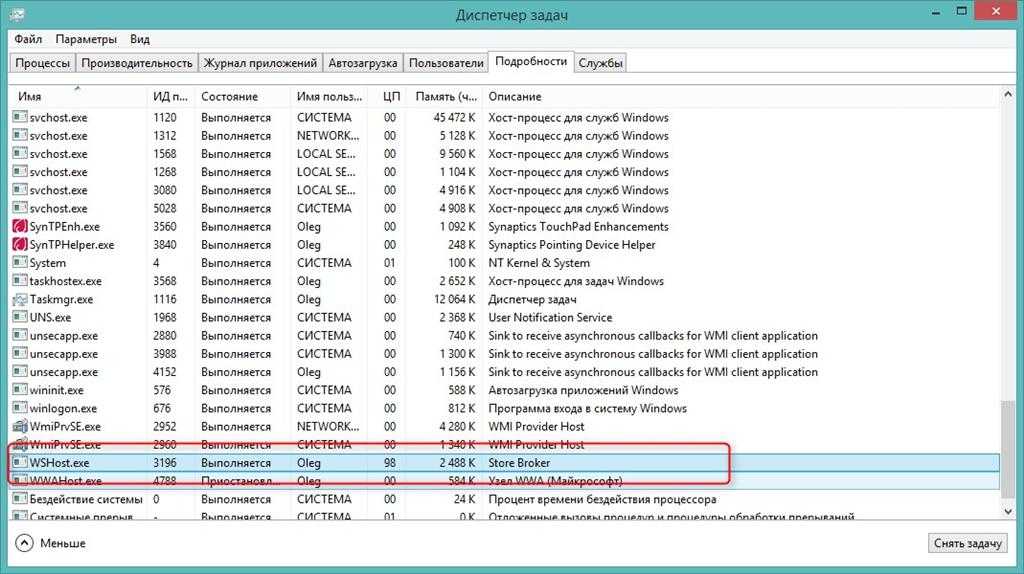Click the scrollbar down arrow

1008,512
